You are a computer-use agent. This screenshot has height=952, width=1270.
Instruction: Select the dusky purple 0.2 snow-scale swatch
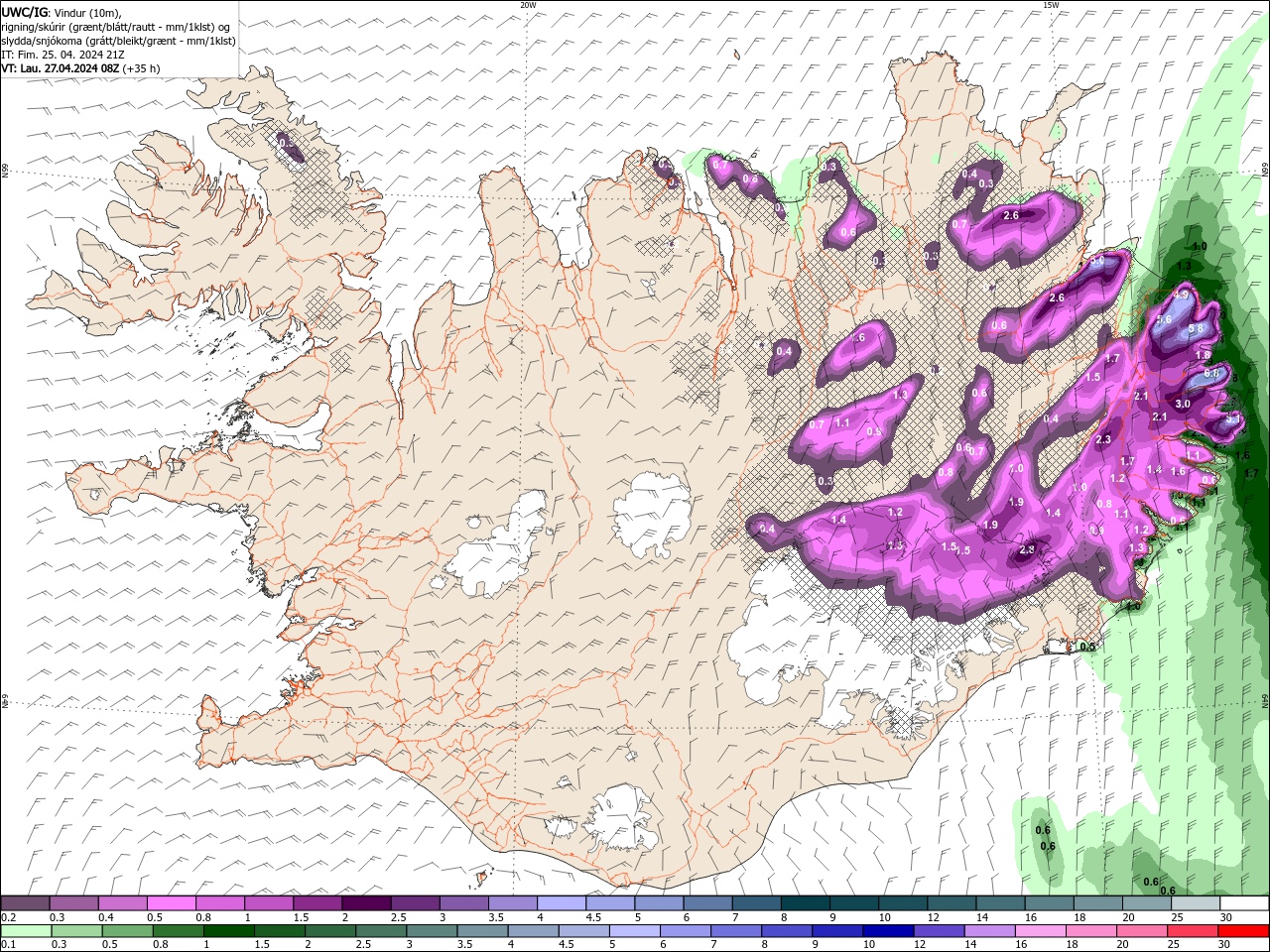pyautogui.click(x=25, y=903)
